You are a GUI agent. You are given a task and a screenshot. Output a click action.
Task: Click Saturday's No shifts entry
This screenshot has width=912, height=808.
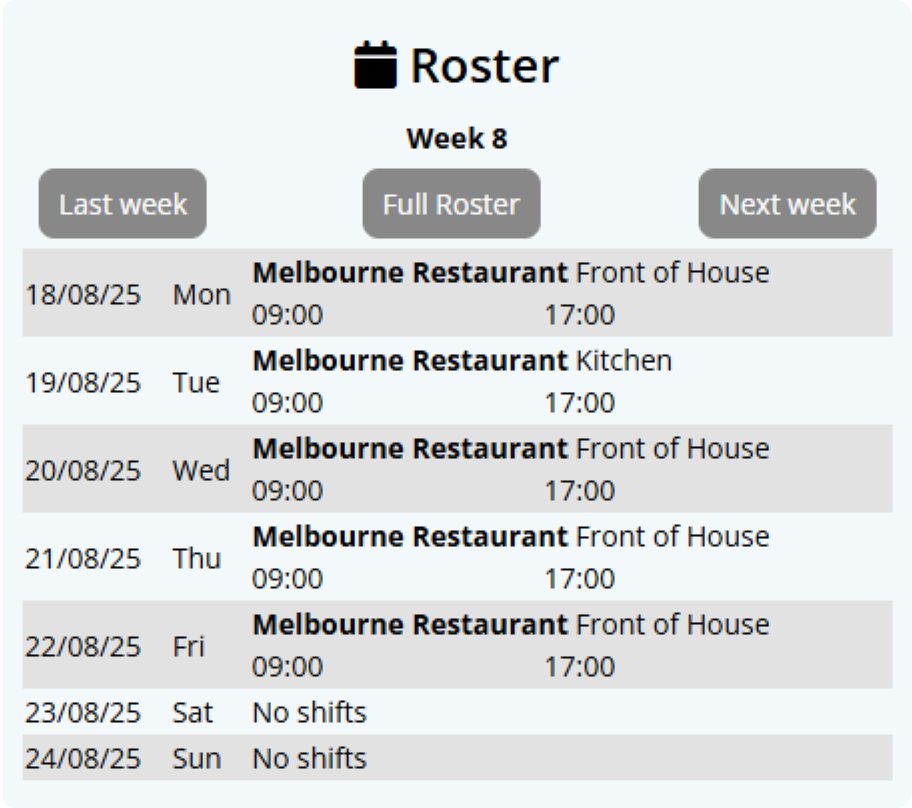tap(309, 712)
